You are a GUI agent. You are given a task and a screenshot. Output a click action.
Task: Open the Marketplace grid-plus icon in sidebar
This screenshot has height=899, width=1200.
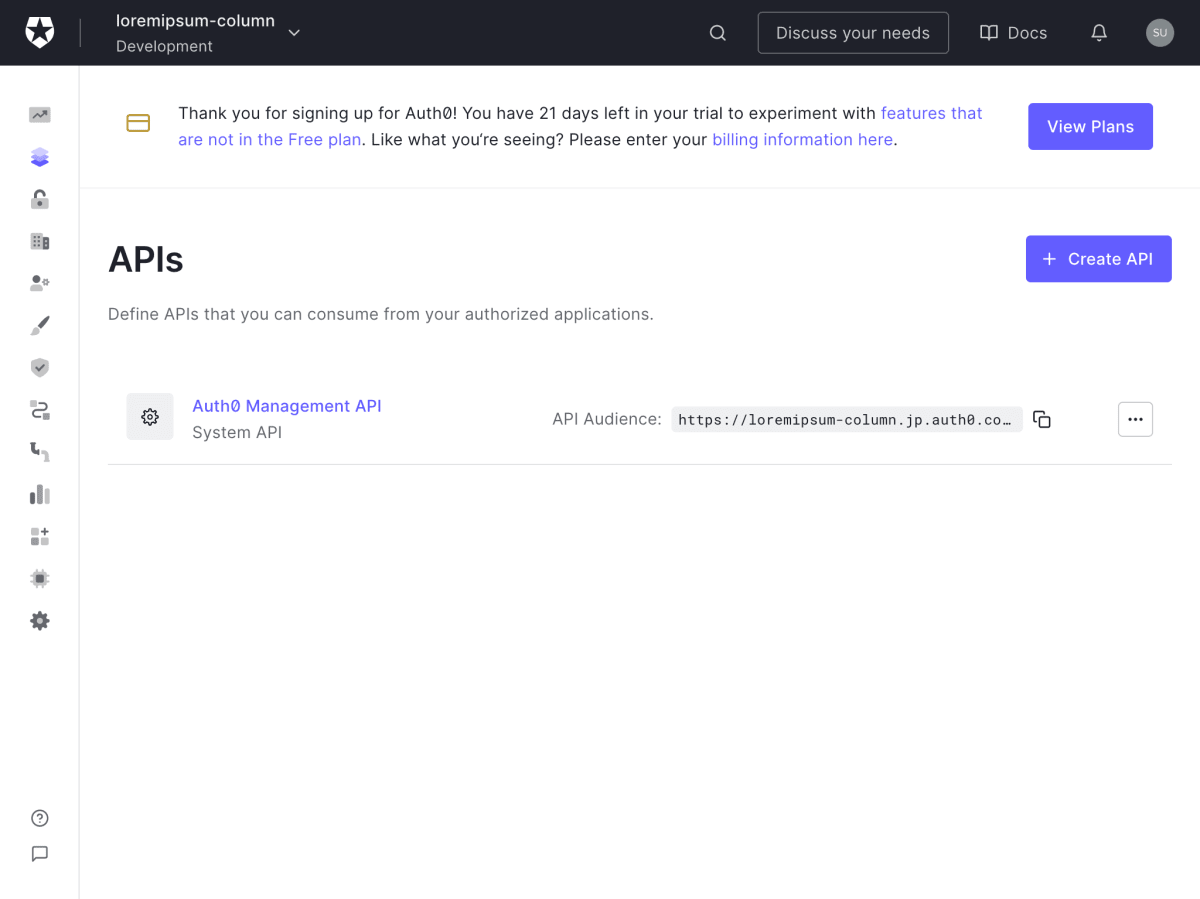(40, 537)
